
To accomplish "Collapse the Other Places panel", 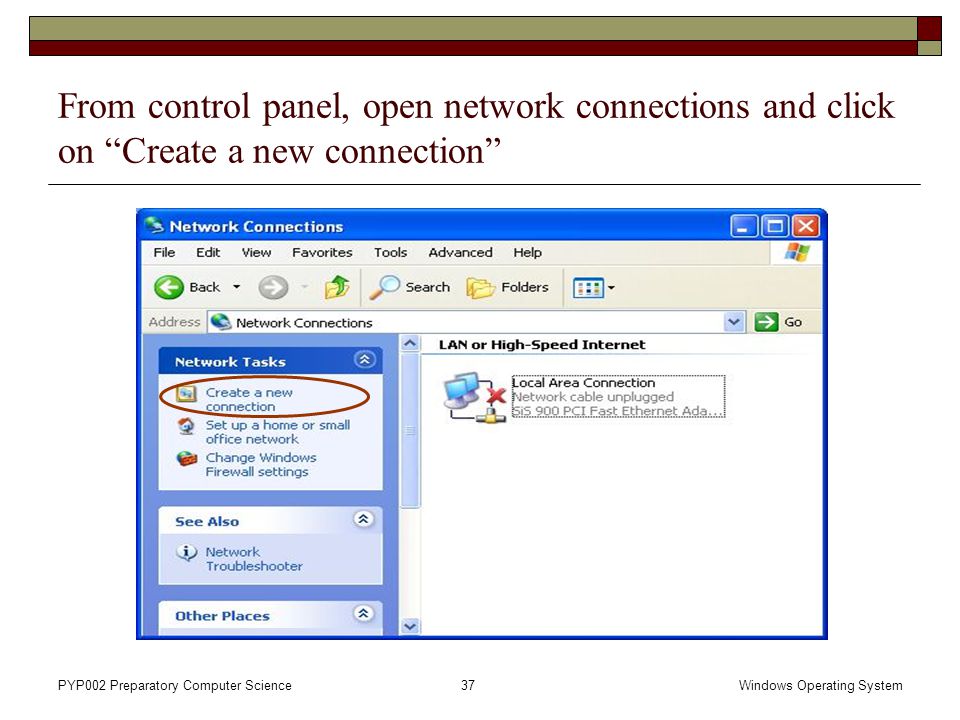I will [364, 613].
